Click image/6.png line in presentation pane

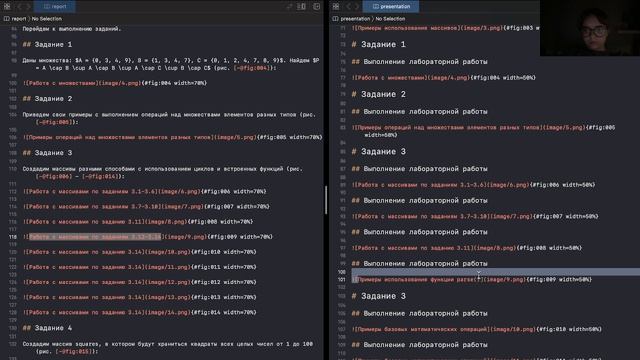pyautogui.click(x=473, y=185)
